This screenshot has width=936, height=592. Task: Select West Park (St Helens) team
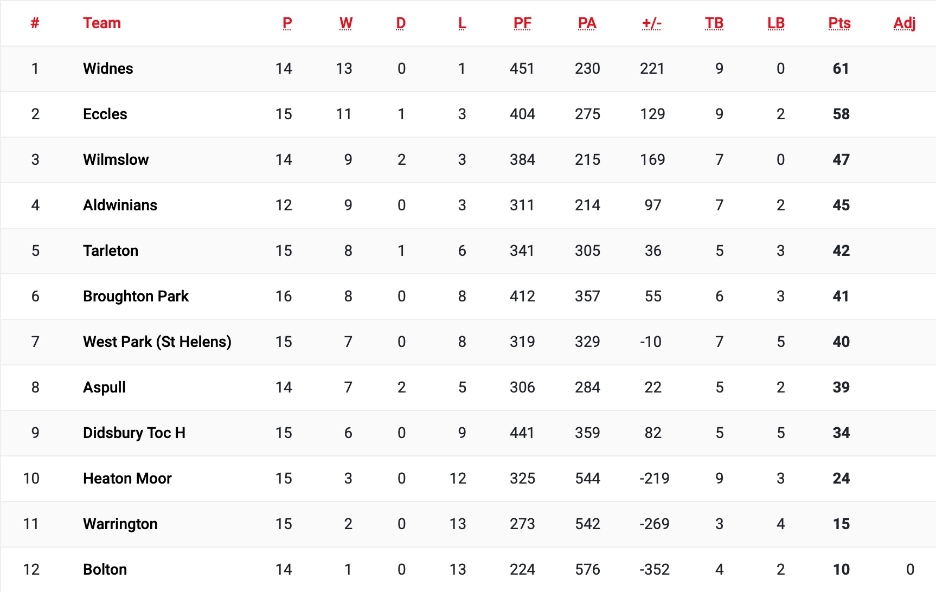pos(157,342)
